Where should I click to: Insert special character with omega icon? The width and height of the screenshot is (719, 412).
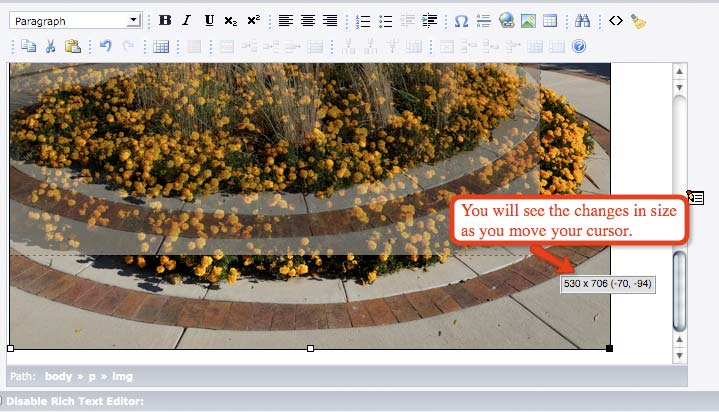point(461,20)
